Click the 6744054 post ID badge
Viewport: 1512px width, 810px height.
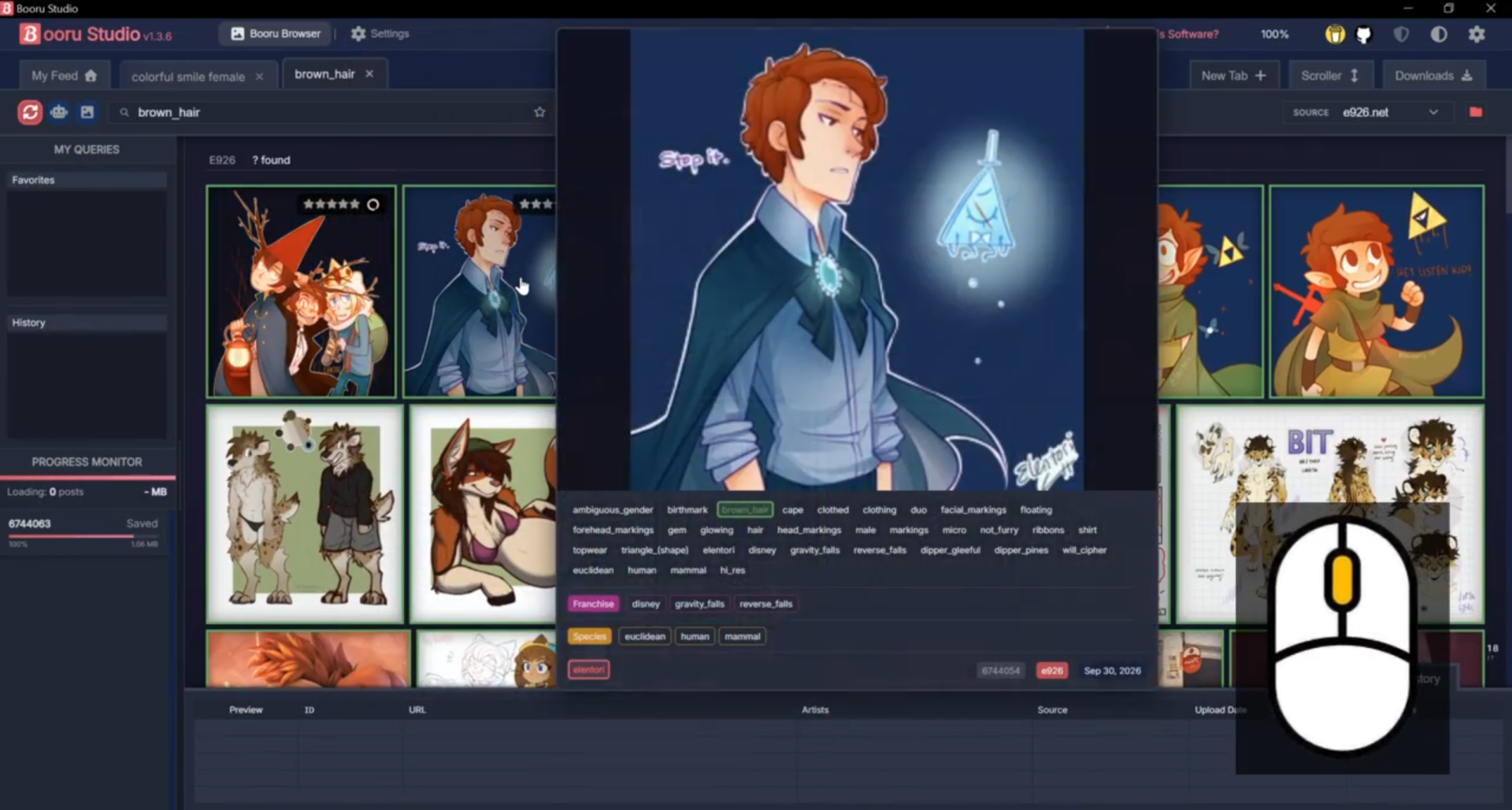(1001, 671)
